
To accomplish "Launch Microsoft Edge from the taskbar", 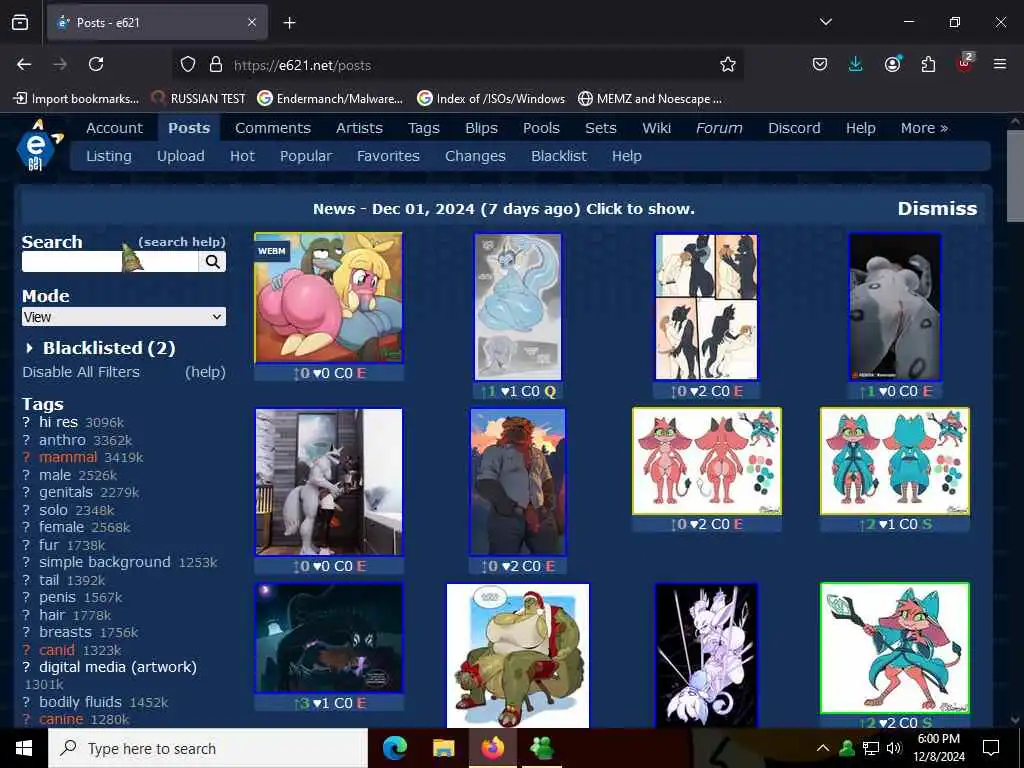I will [394, 748].
